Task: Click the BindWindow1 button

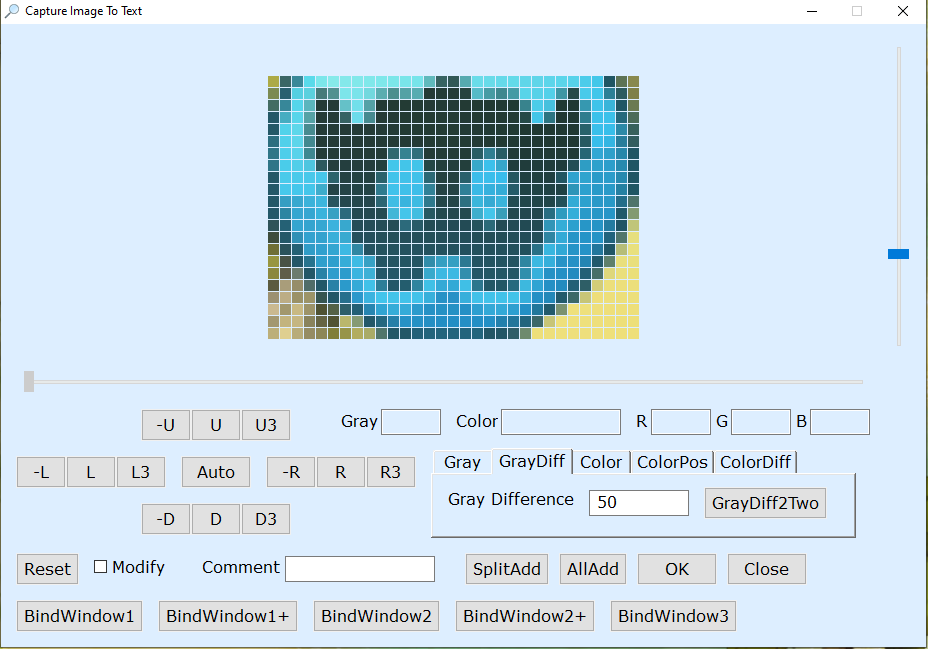Action: coord(79,616)
